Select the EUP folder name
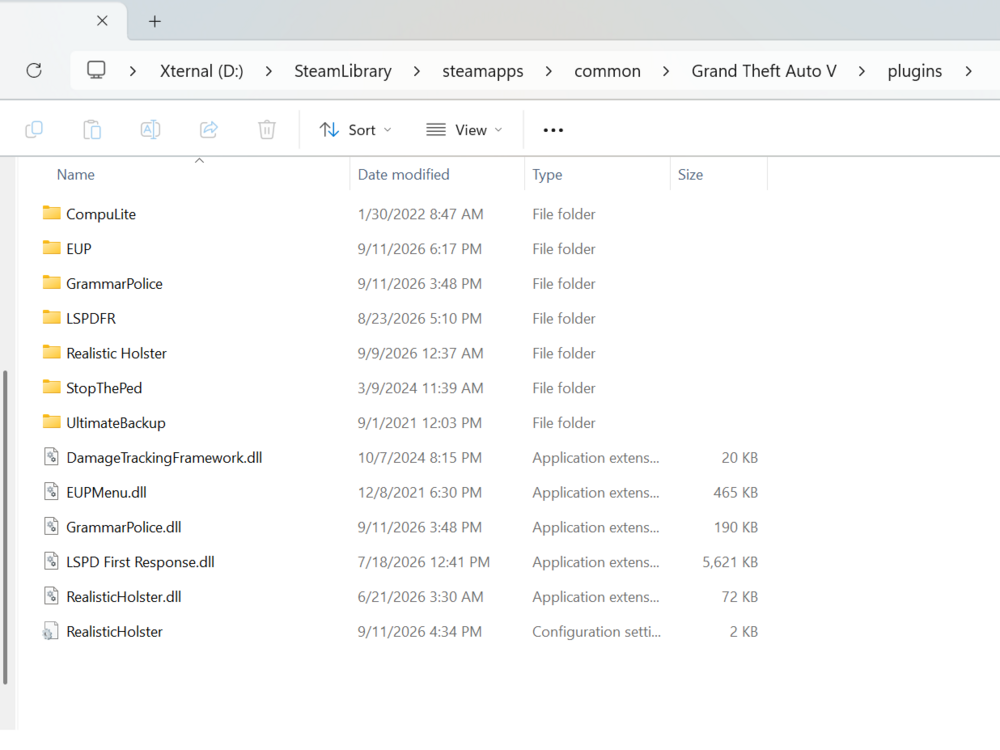Viewport: 1000px width, 750px height. [x=78, y=248]
